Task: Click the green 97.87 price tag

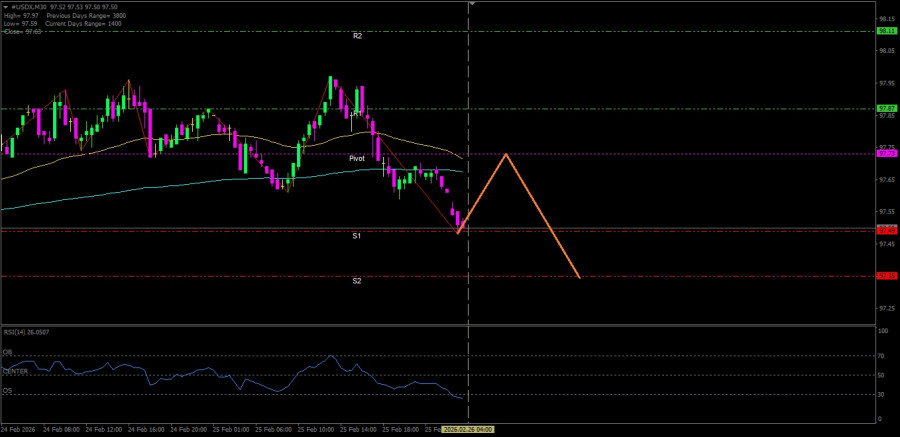Action: point(886,108)
